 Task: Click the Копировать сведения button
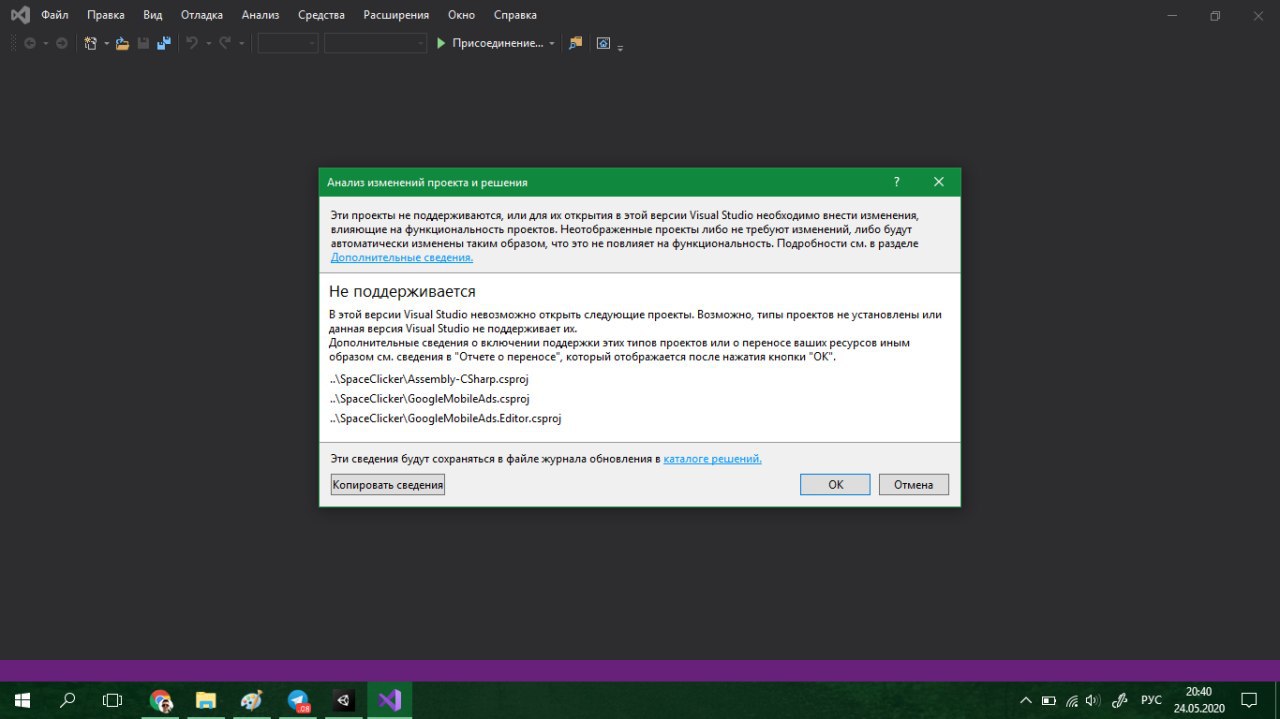coord(388,484)
